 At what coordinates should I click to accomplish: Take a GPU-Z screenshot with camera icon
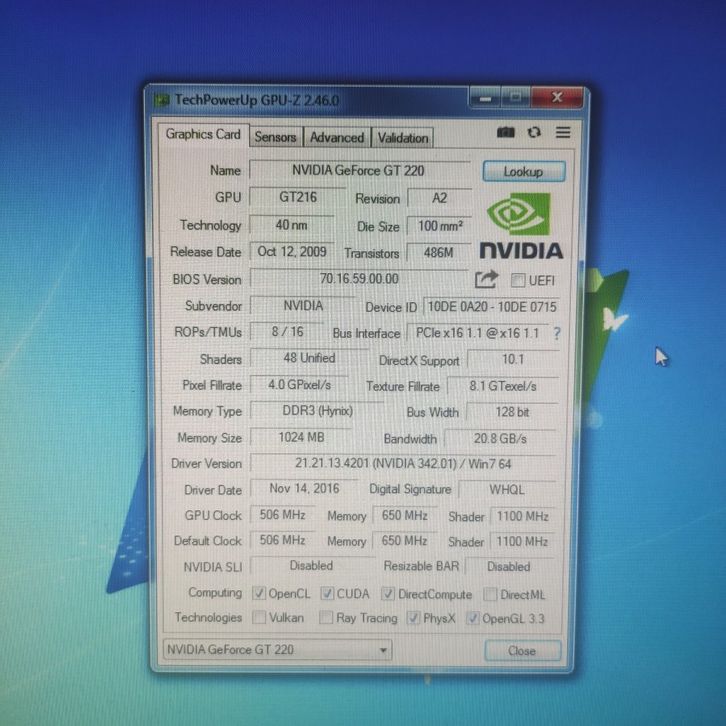(505, 133)
